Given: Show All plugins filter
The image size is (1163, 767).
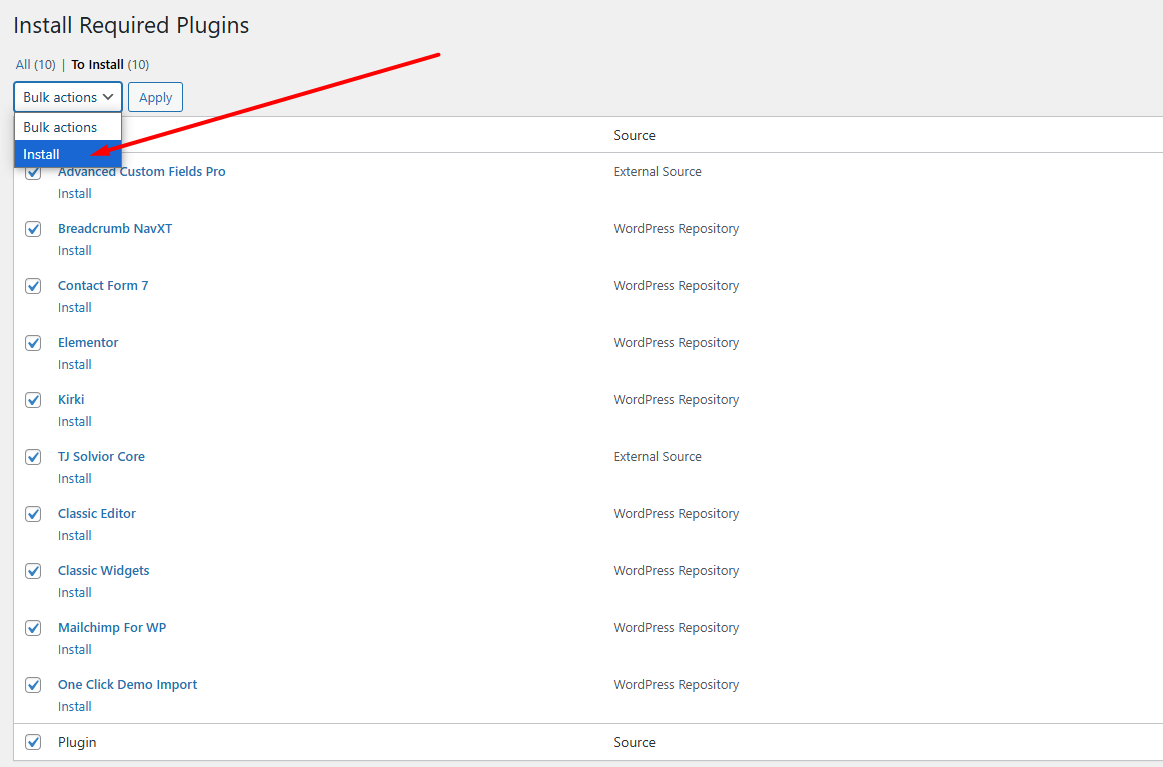Looking at the screenshot, I should point(23,65).
